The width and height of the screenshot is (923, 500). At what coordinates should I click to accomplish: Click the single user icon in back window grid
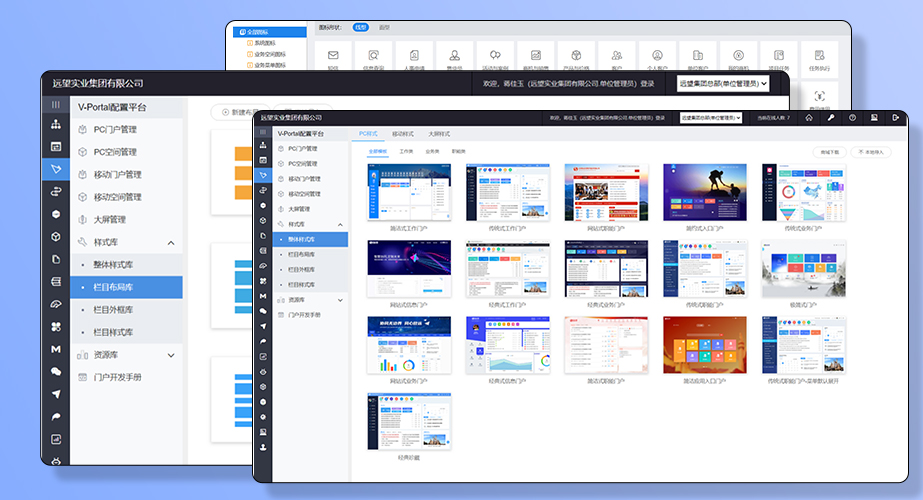[454, 55]
